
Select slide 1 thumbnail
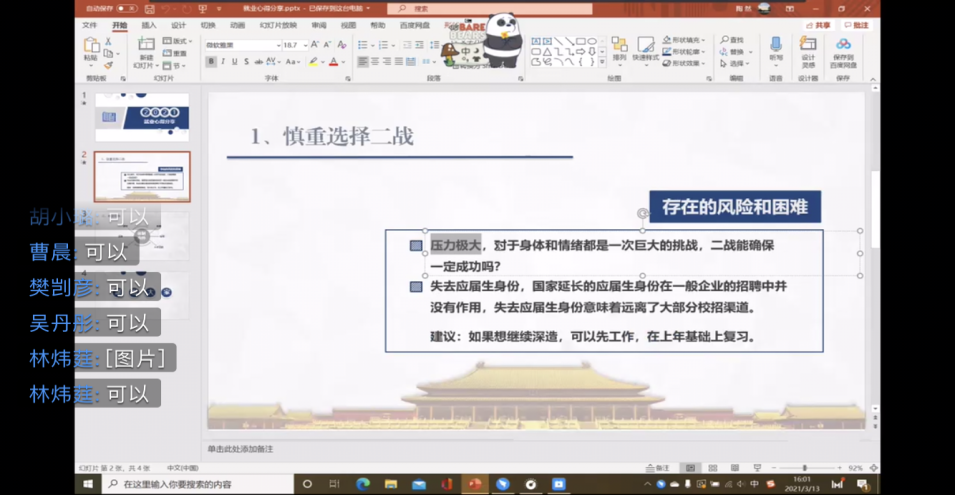coord(142,118)
